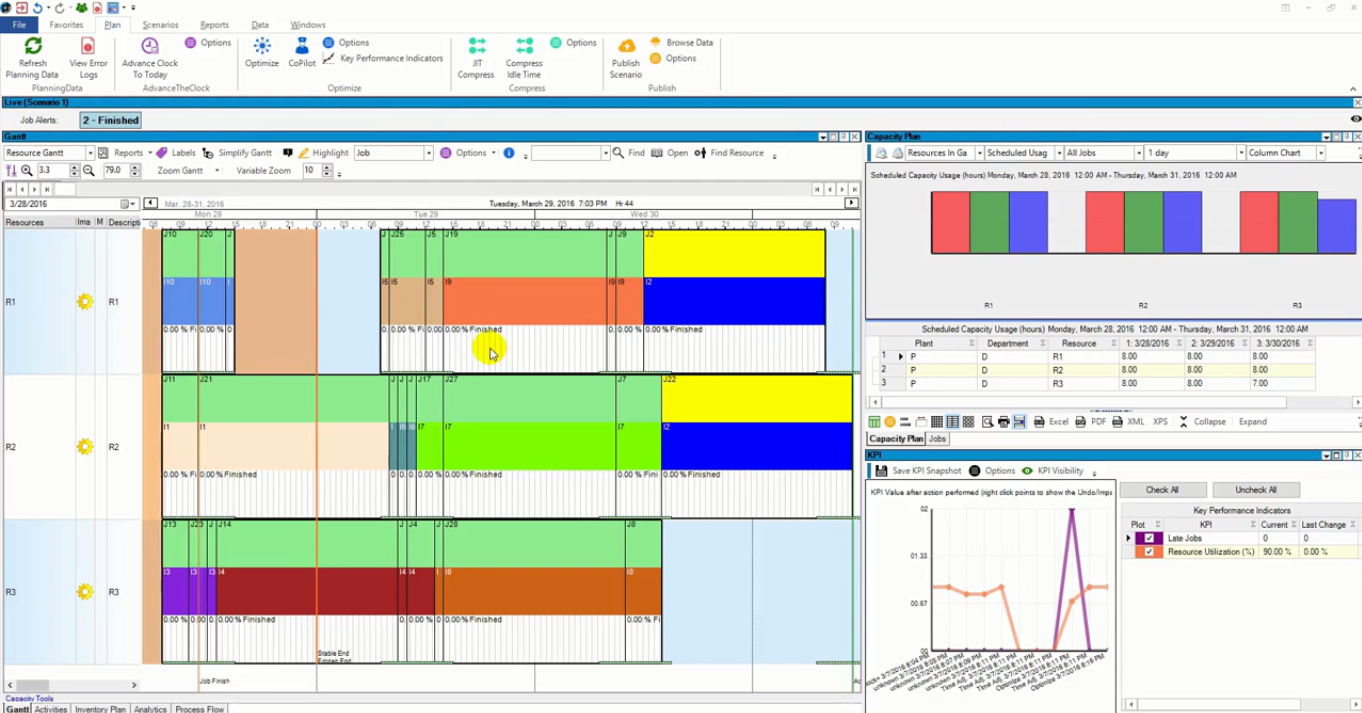Open the Jobs tab in Capacity Plan
1362x713 pixels.
tap(937, 439)
